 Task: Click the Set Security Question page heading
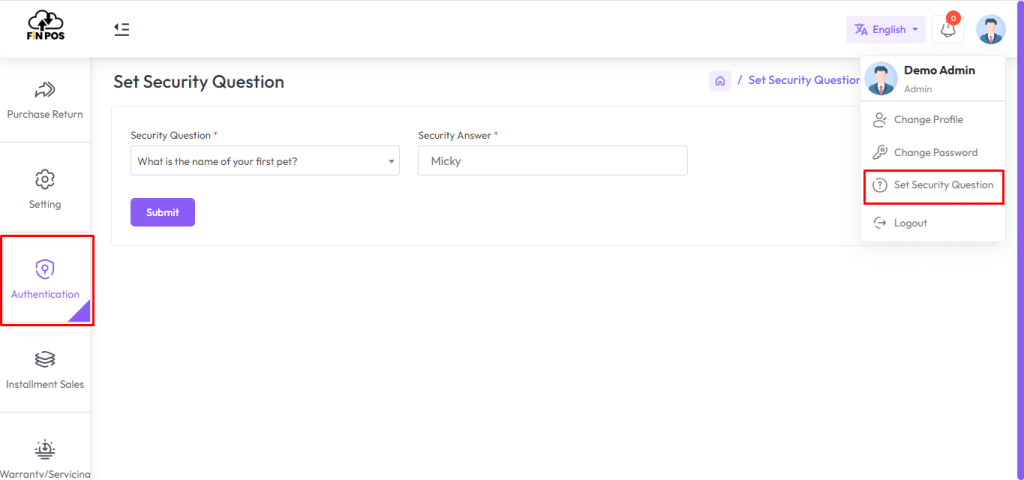click(x=199, y=82)
